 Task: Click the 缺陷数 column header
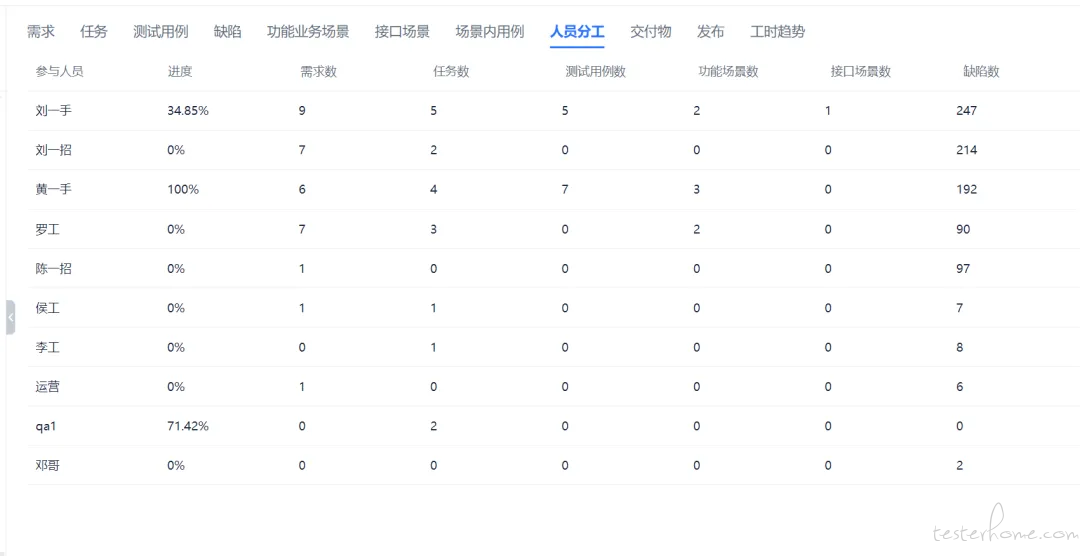coord(982,72)
